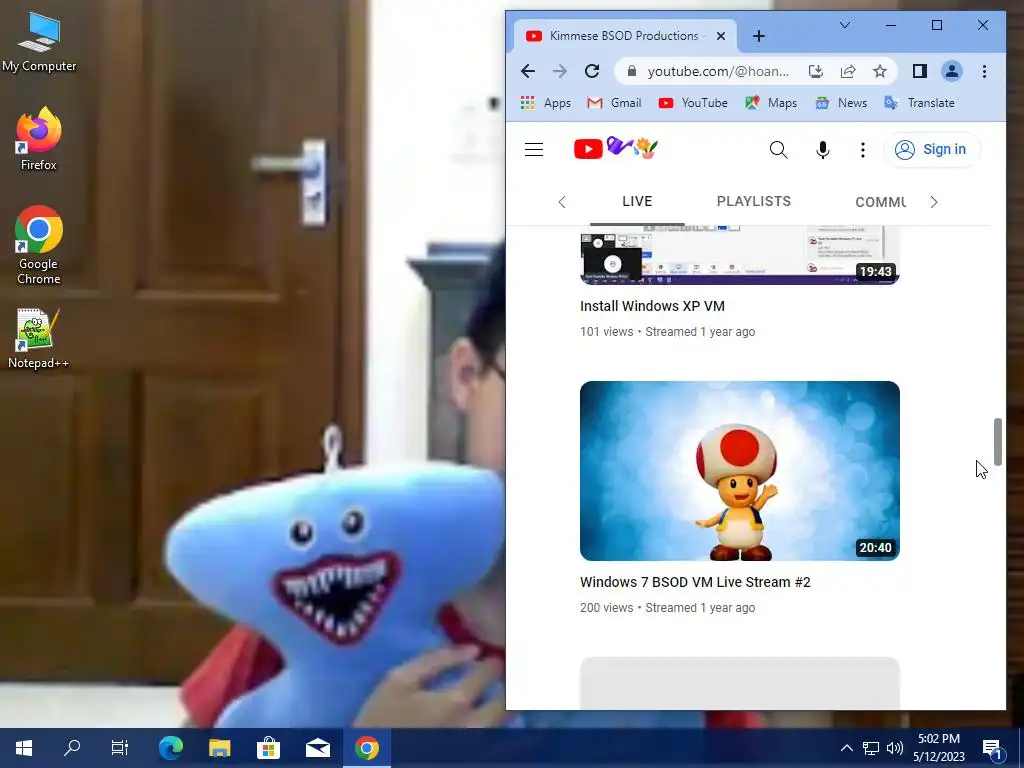Open File Explorer from taskbar

pos(219,748)
